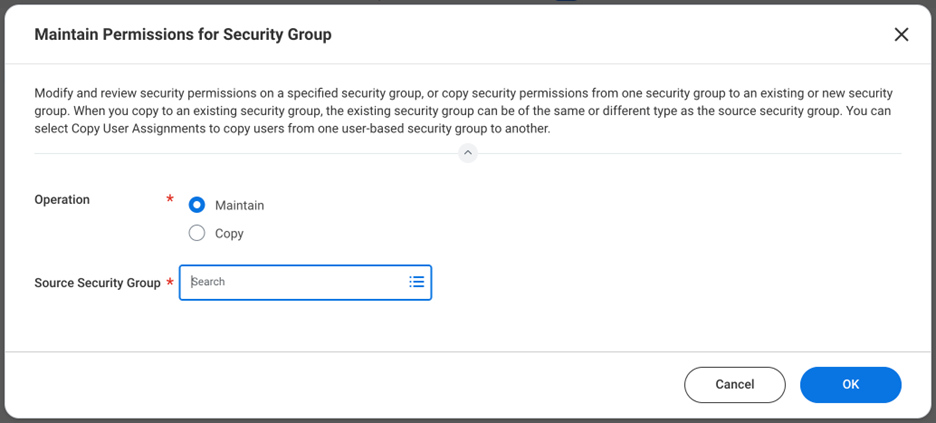The height and width of the screenshot is (423, 936).
Task: Select the Maintain radio button
Action: point(197,205)
